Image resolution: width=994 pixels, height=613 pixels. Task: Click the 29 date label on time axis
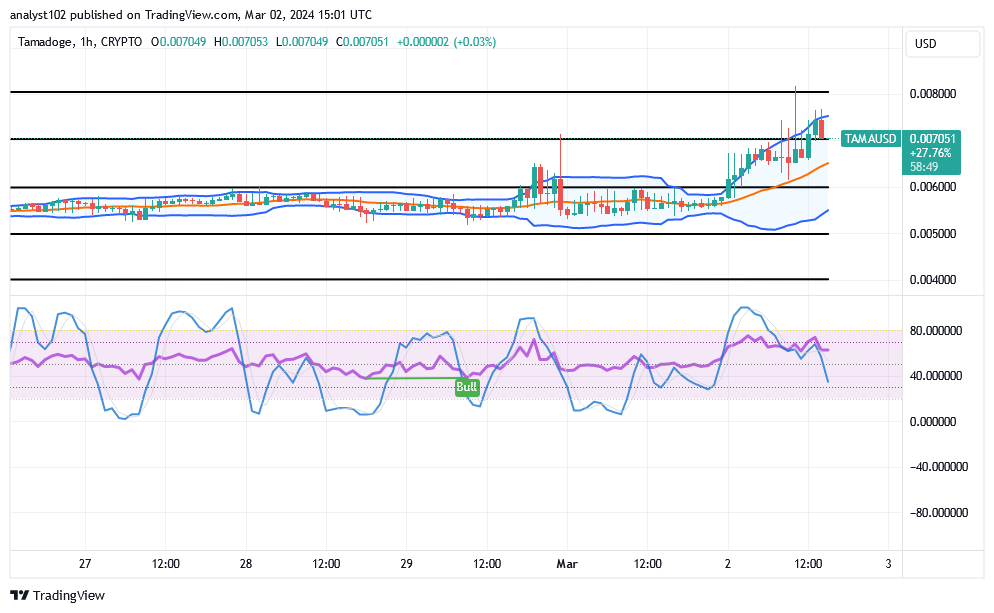tap(406, 564)
